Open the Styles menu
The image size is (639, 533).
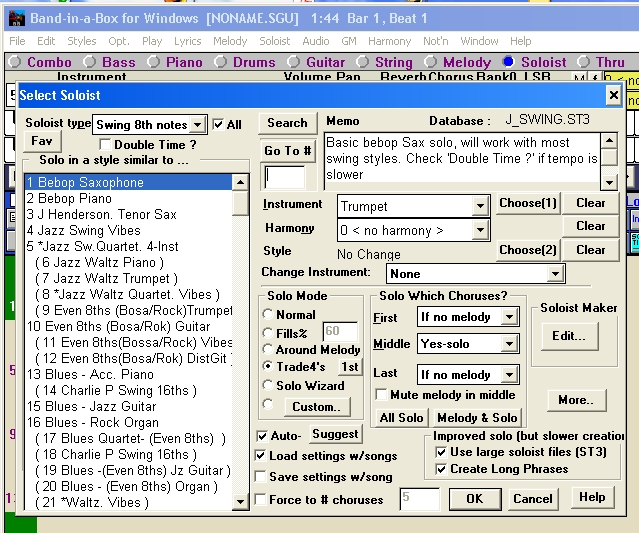click(82, 41)
